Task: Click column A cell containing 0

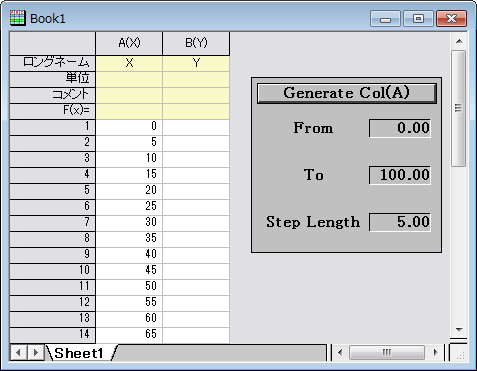Action: pyautogui.click(x=129, y=127)
